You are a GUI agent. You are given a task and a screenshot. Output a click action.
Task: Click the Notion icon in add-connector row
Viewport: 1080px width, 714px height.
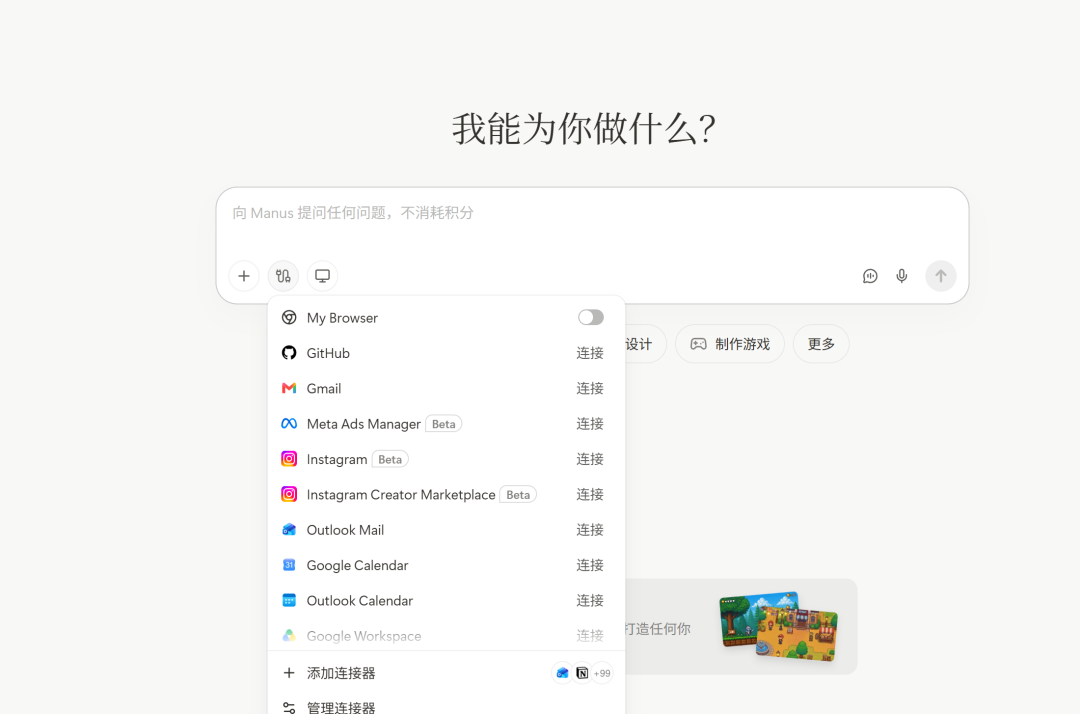582,673
